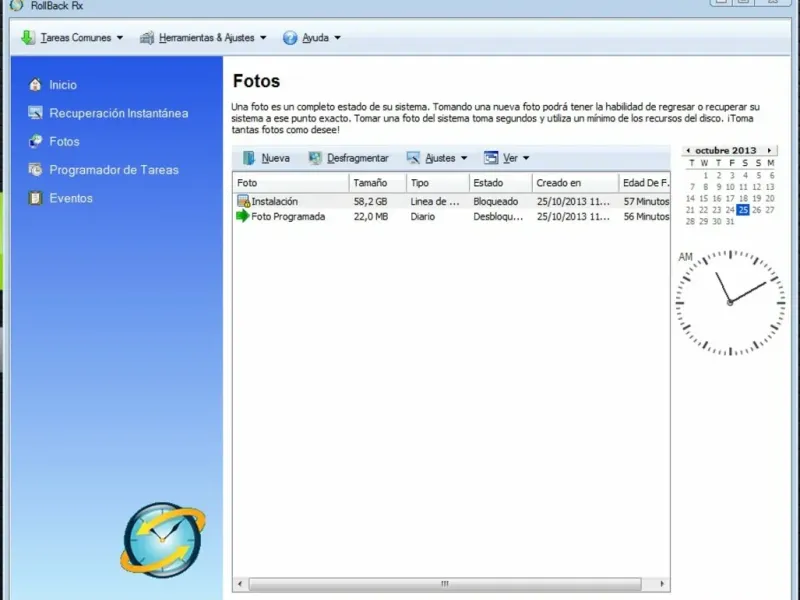
Task: Select Fotos in the sidebar
Action: 64,141
